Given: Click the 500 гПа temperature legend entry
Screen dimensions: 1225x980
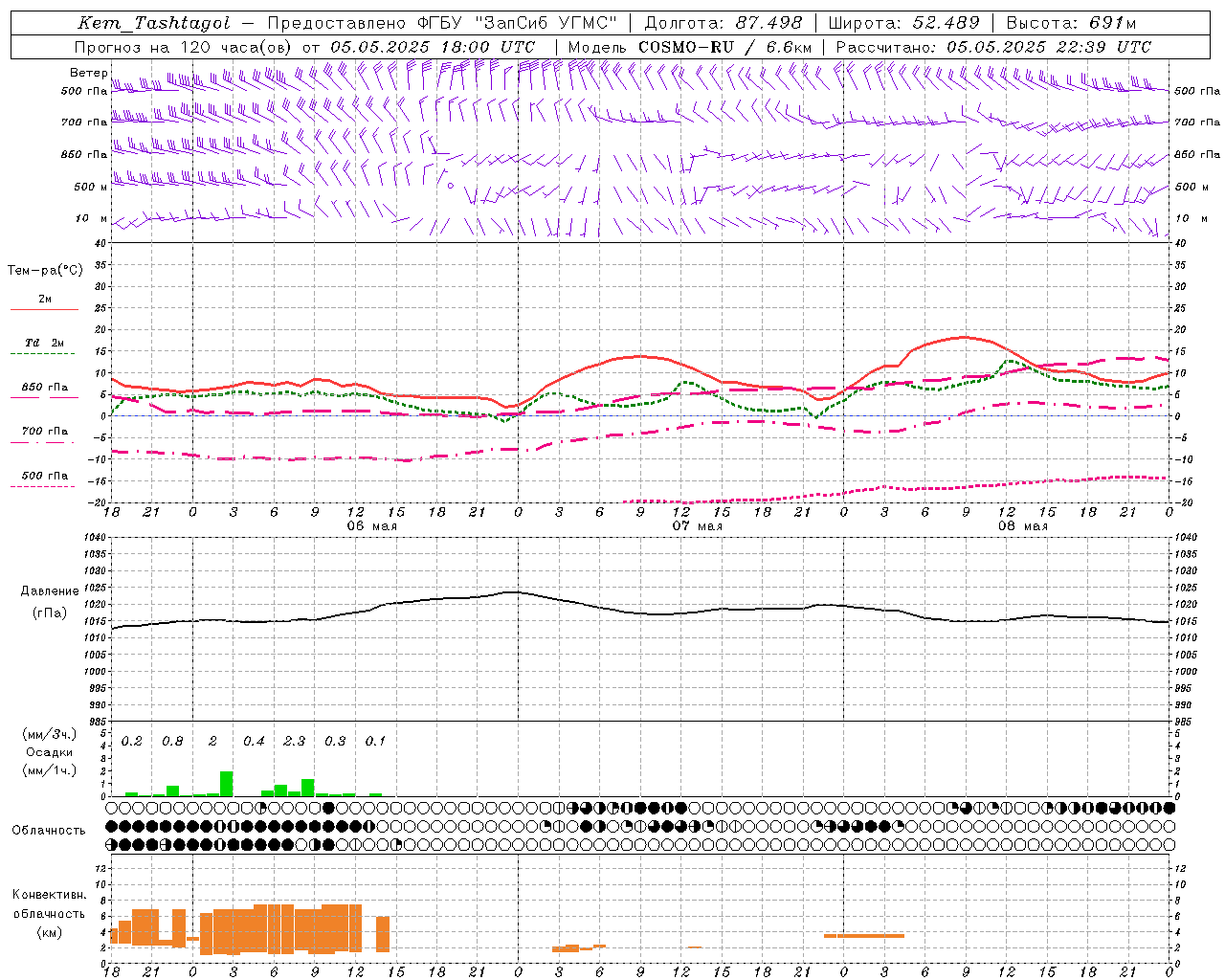Looking at the screenshot, I should [x=45, y=476].
